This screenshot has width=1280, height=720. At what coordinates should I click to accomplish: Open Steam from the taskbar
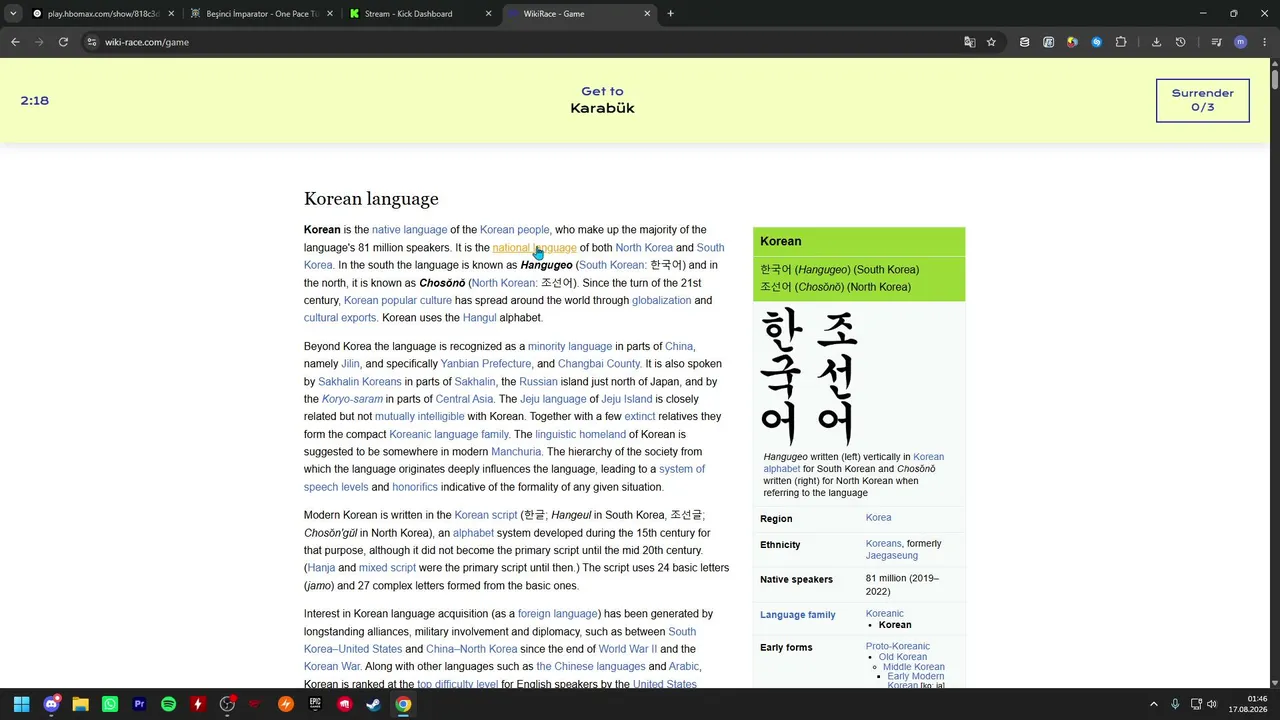point(373,704)
